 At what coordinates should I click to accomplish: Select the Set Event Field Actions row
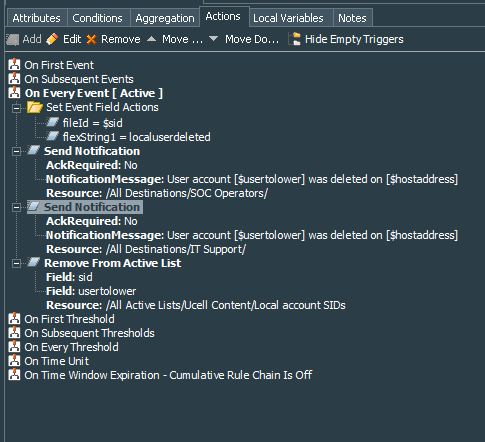click(x=102, y=107)
